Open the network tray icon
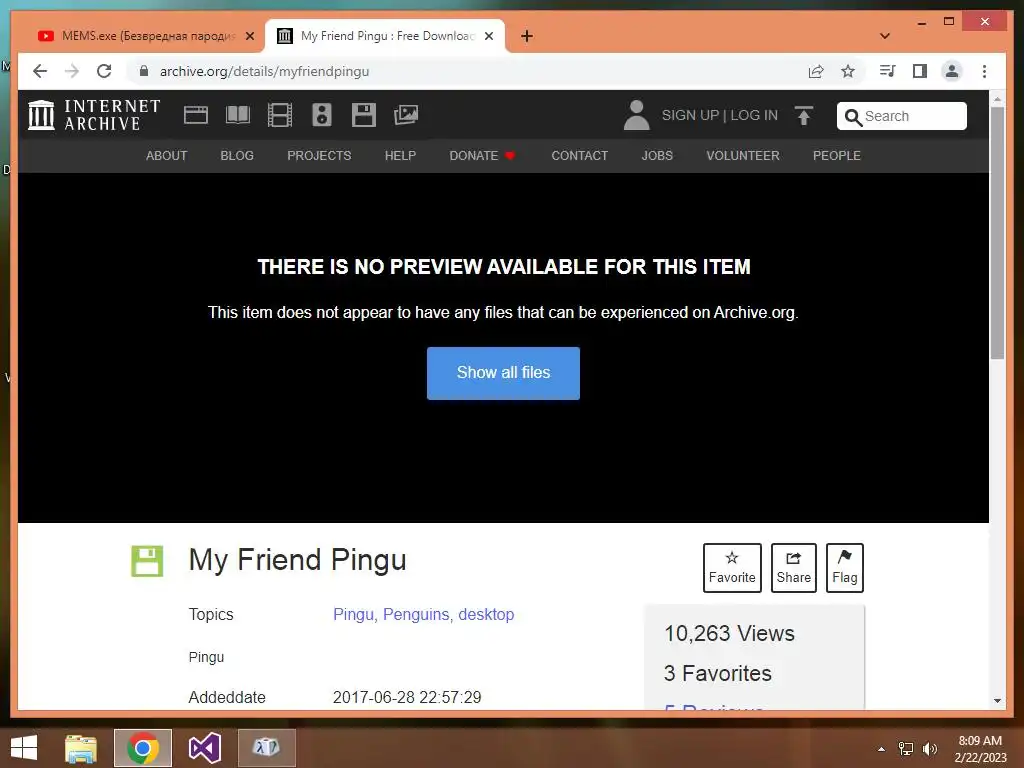Image resolution: width=1024 pixels, height=768 pixels. point(906,749)
